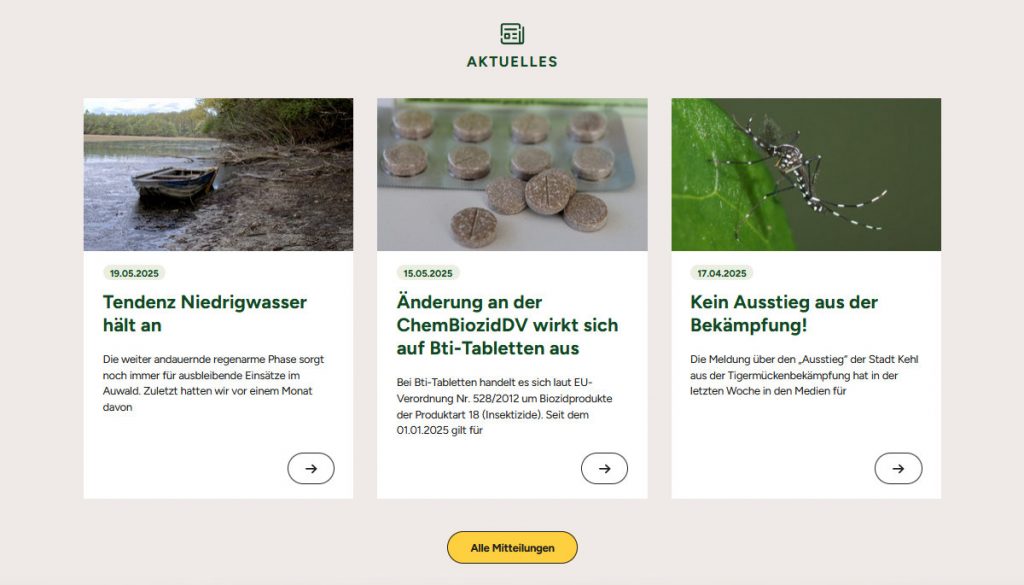Click the 19.05.2025 date badge

tap(134, 273)
